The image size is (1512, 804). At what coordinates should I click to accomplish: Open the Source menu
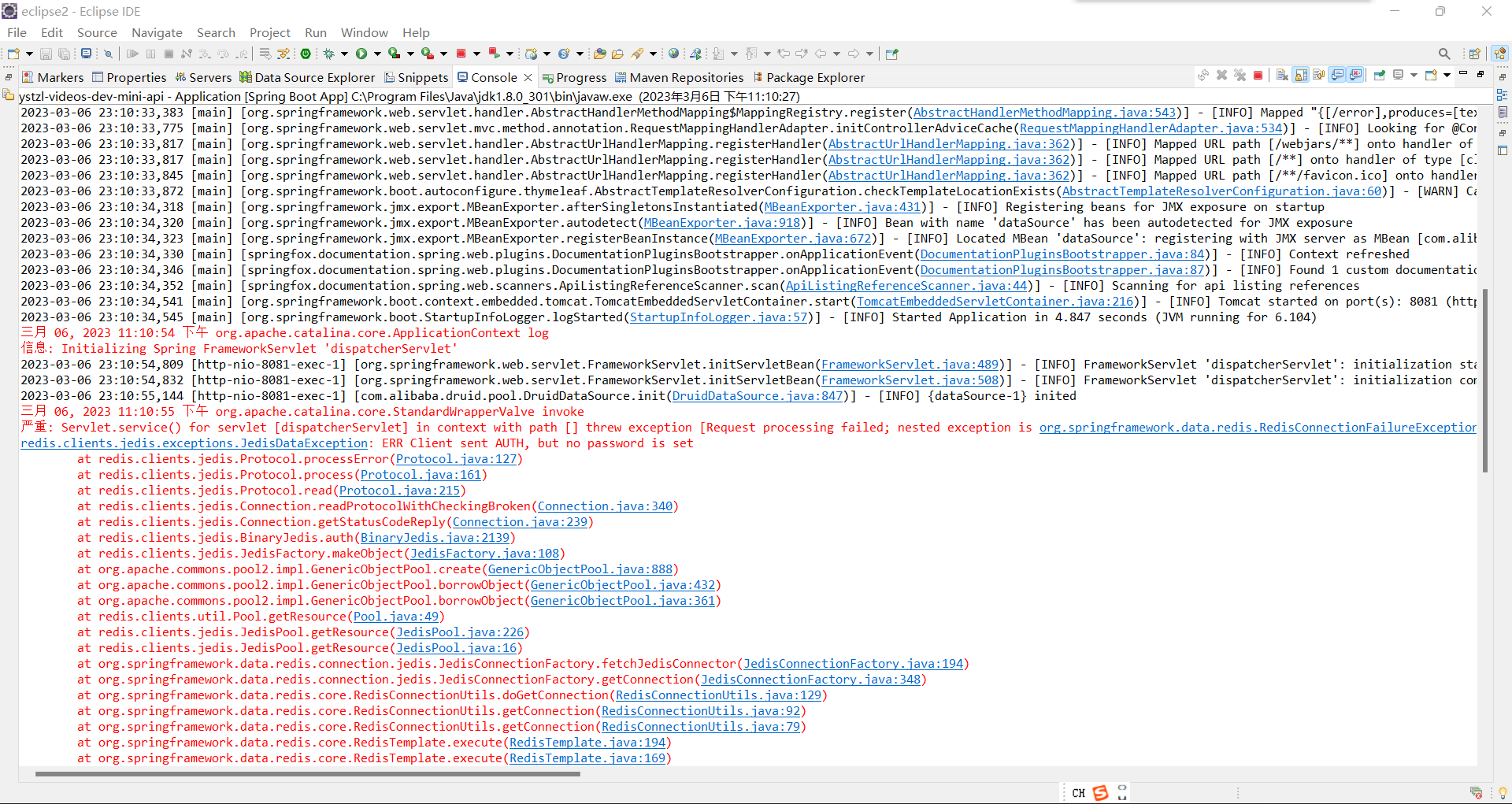(97, 32)
